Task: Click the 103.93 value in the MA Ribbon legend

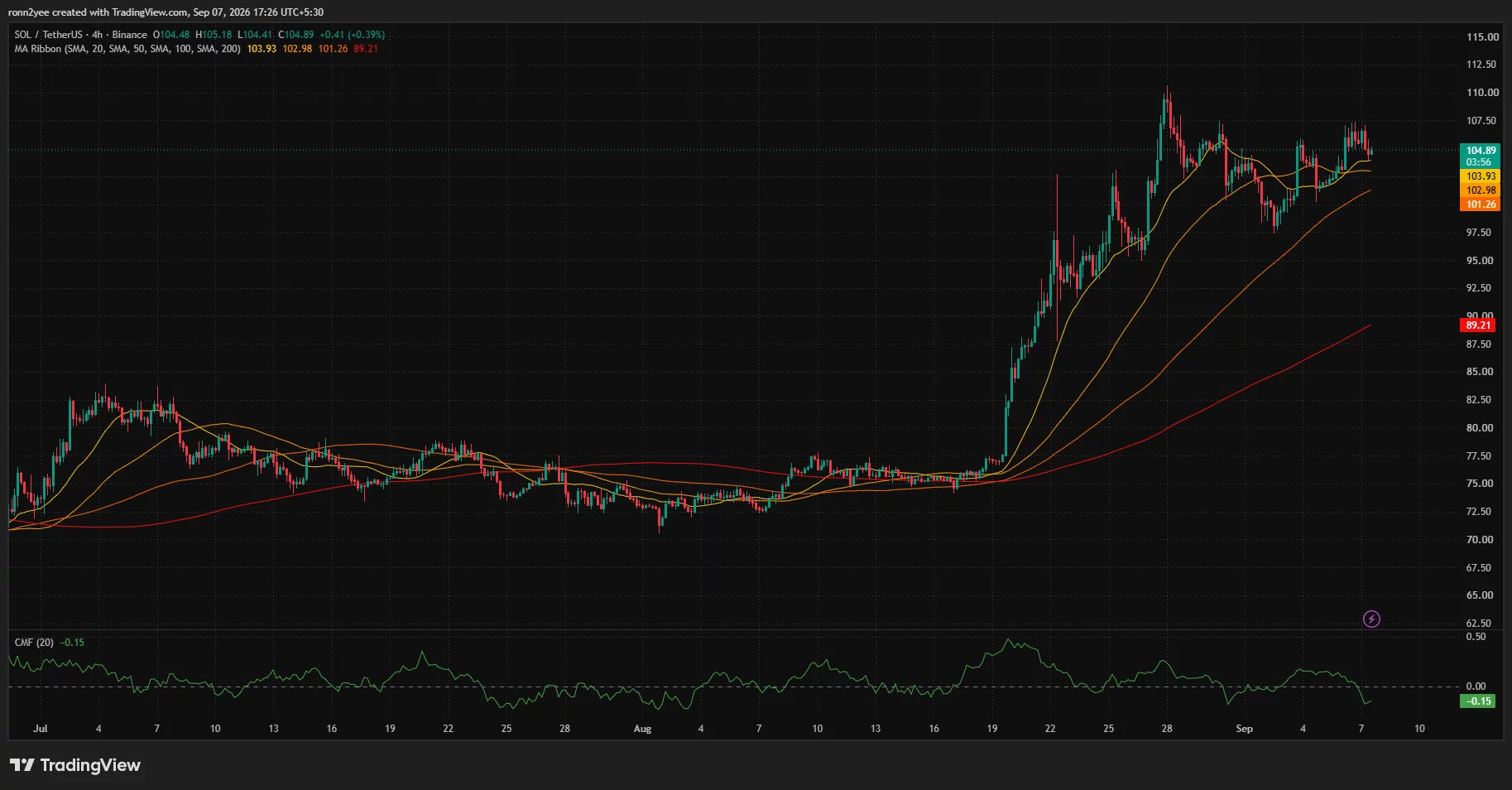Action: coord(262,49)
